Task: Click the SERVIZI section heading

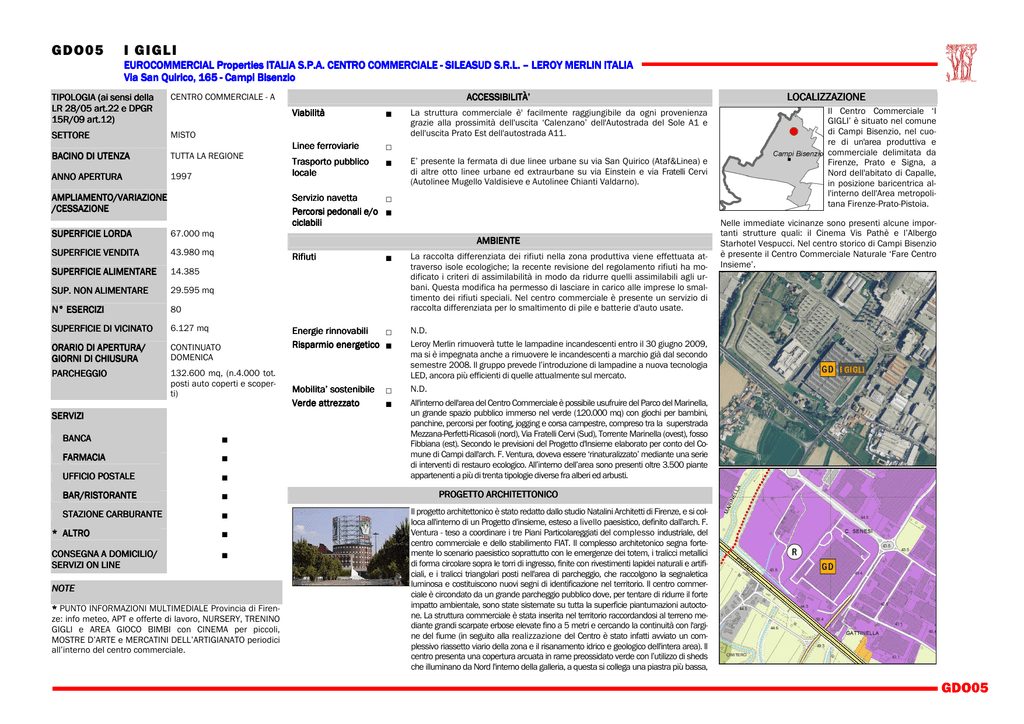Action: click(x=68, y=416)
